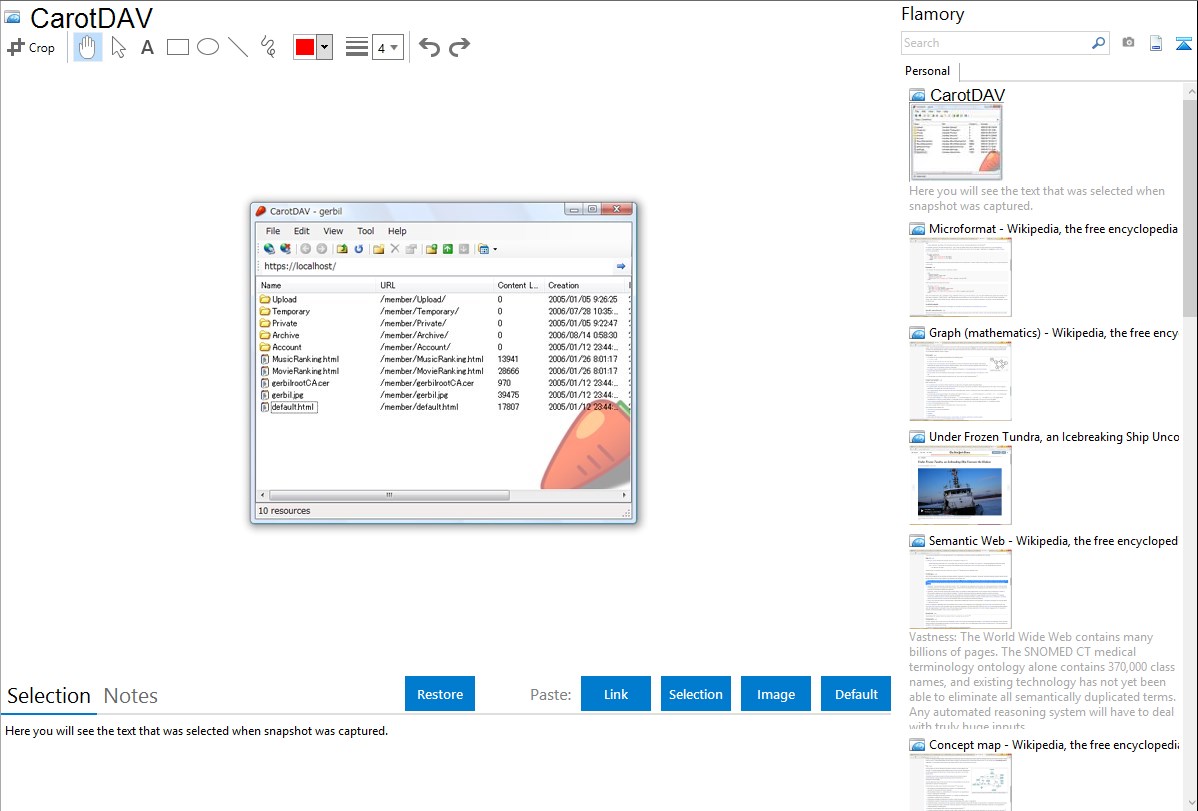Click the blue collapse-to-top icon
Screen dimensions: 1198x811
click(x=1183, y=43)
